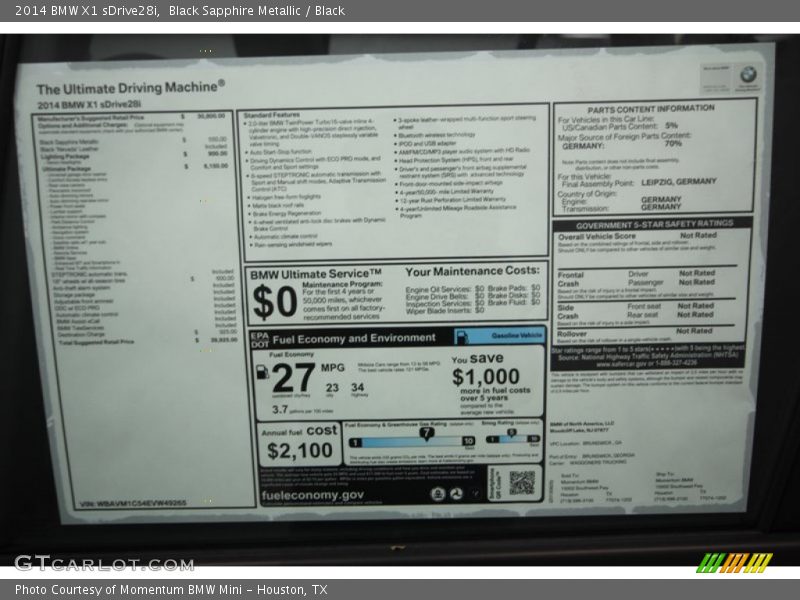Click the large $0 maintenance cost figure

pyautogui.click(x=274, y=301)
